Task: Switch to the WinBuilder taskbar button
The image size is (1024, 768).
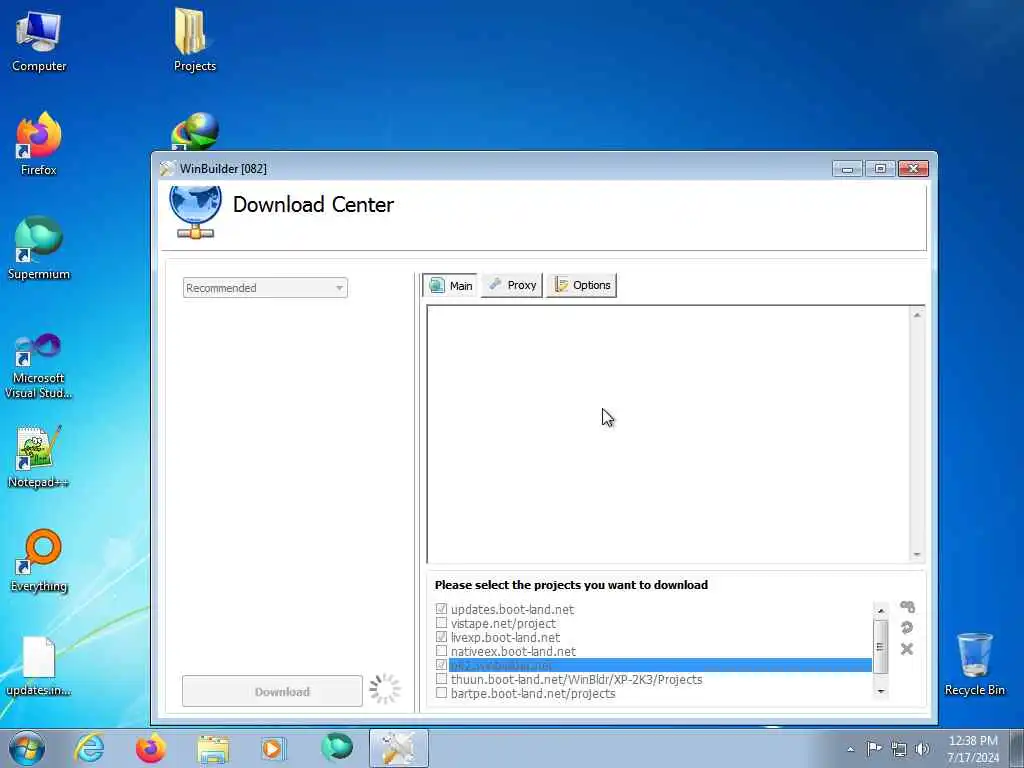Action: [x=399, y=748]
